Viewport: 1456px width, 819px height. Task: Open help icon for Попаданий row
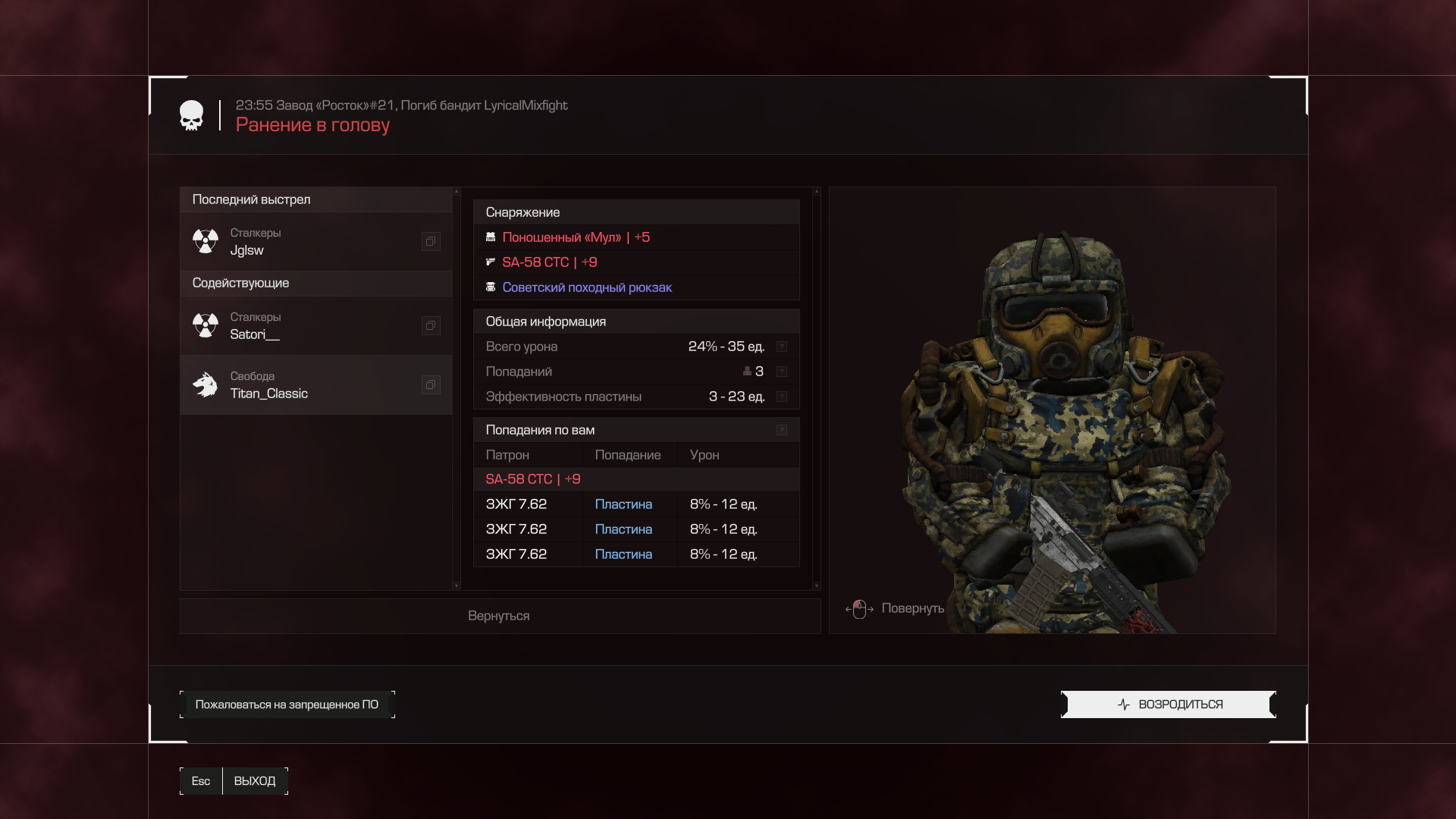click(782, 372)
